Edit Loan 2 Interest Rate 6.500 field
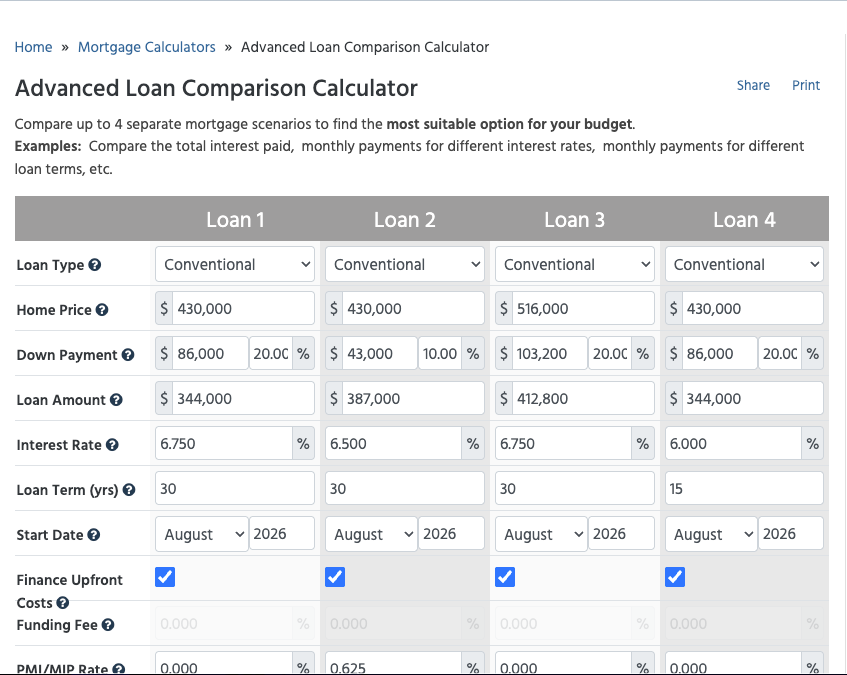Image resolution: width=847 pixels, height=675 pixels. [x=393, y=443]
